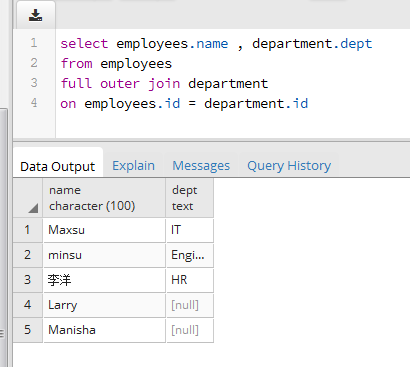Click the HR dept cell

[190, 280]
